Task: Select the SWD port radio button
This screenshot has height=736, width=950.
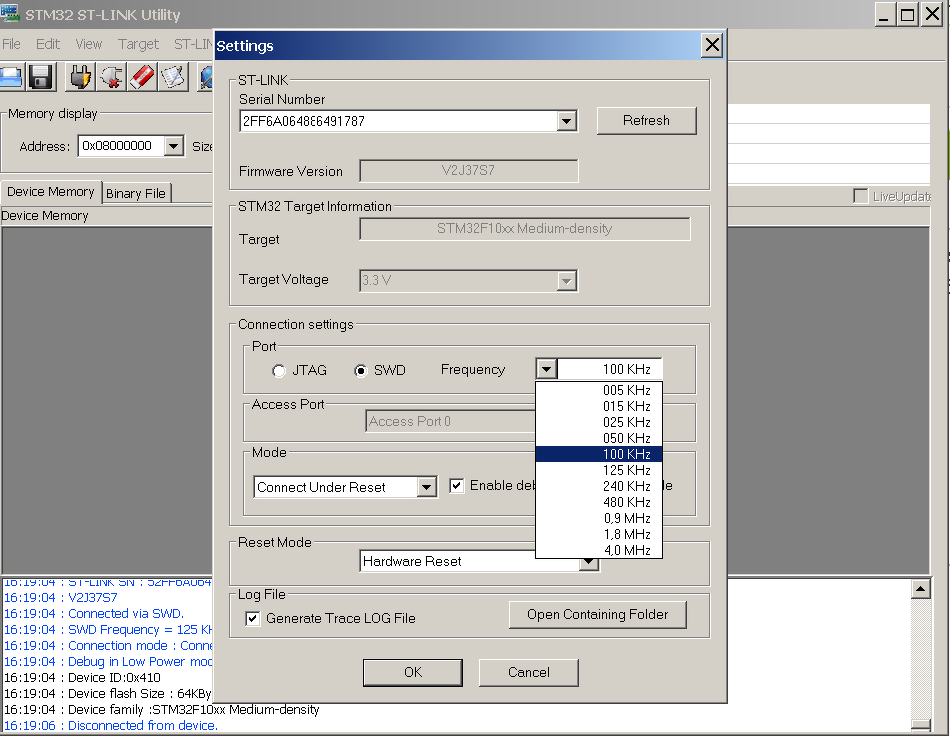Action: pyautogui.click(x=360, y=371)
